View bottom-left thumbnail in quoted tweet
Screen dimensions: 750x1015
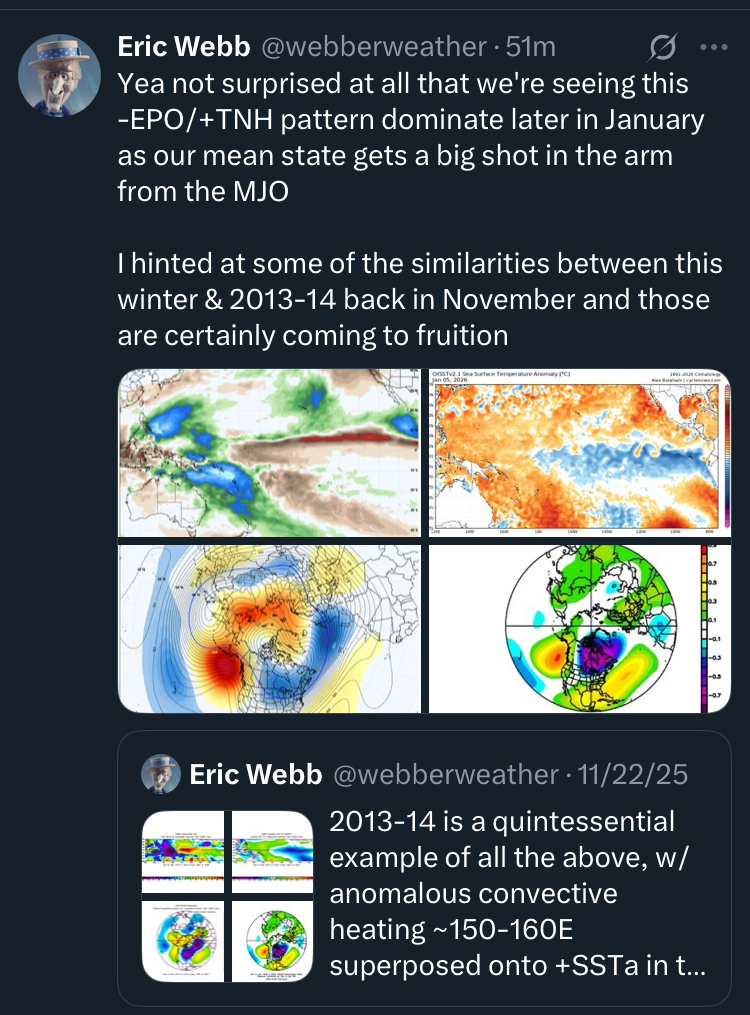(185, 940)
